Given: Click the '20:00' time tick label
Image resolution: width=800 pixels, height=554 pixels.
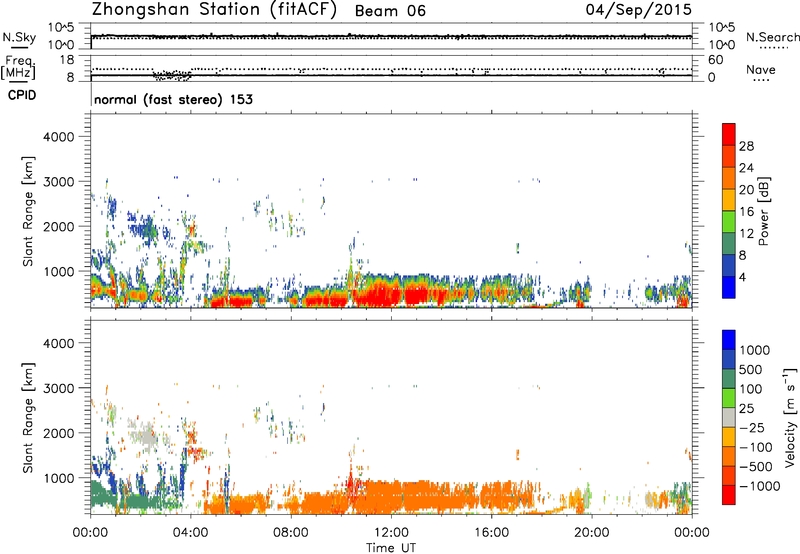Looking at the screenshot, I should (x=591, y=533).
